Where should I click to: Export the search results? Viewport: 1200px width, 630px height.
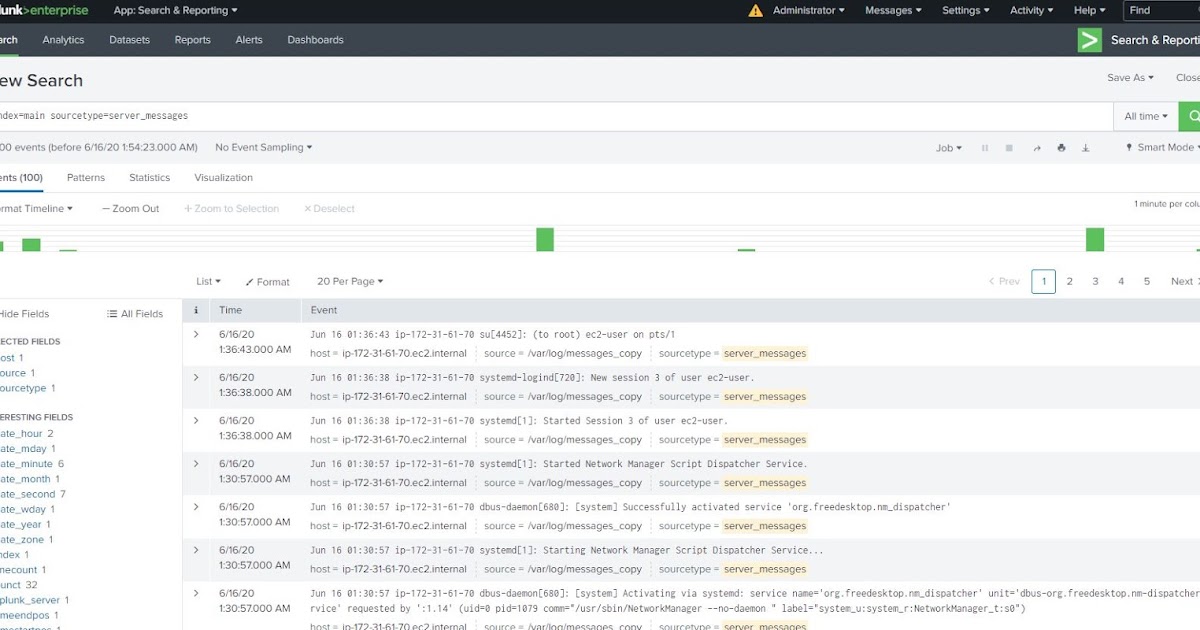(1086, 147)
